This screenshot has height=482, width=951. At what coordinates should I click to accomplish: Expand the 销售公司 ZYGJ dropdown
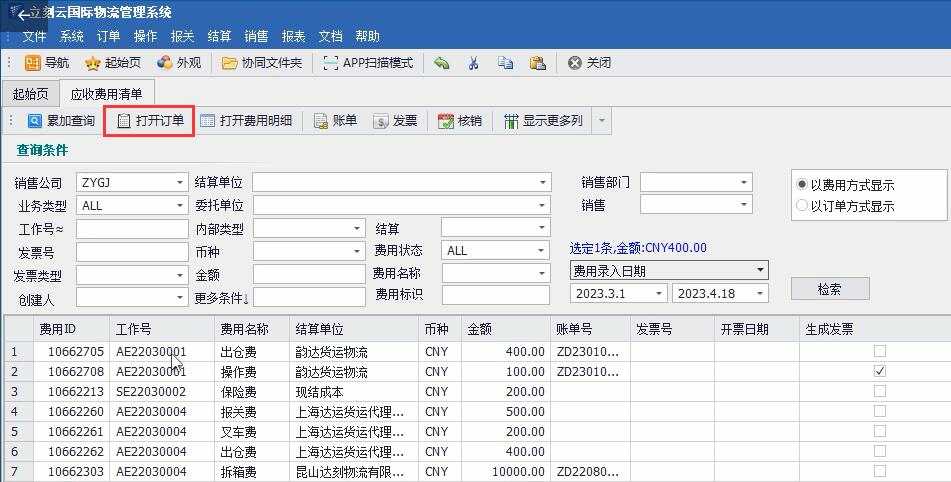point(180,183)
